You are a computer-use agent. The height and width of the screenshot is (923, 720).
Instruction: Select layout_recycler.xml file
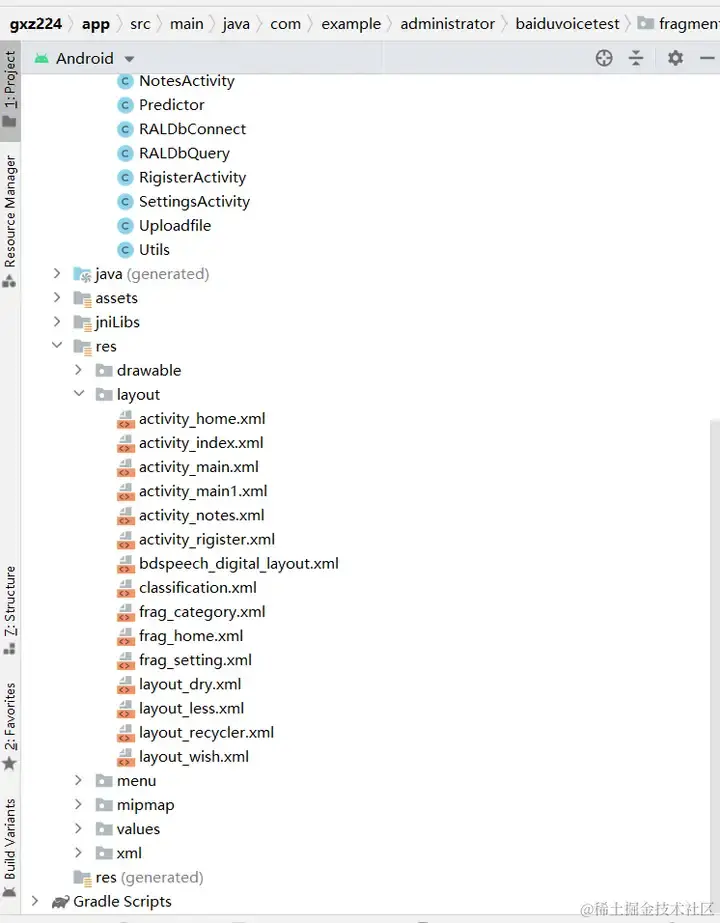206,732
